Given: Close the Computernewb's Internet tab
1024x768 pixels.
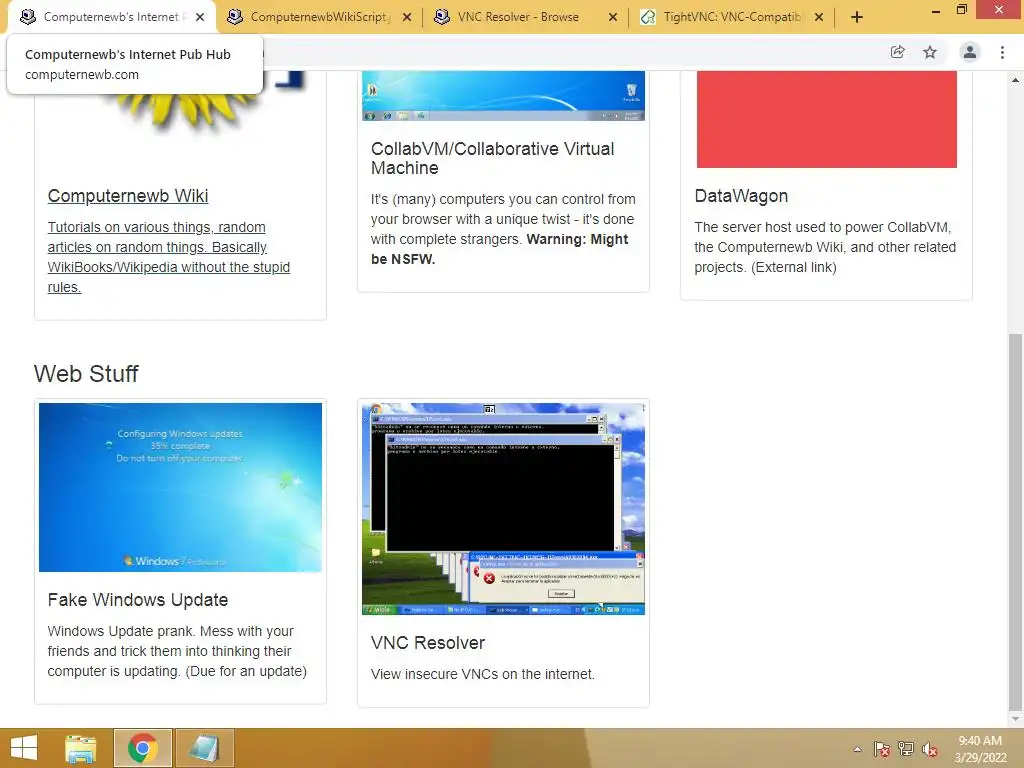Looking at the screenshot, I should pos(200,17).
